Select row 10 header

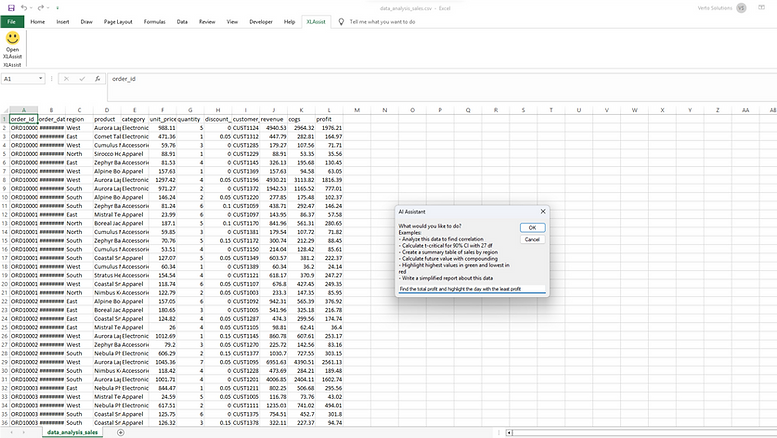tap(4, 197)
